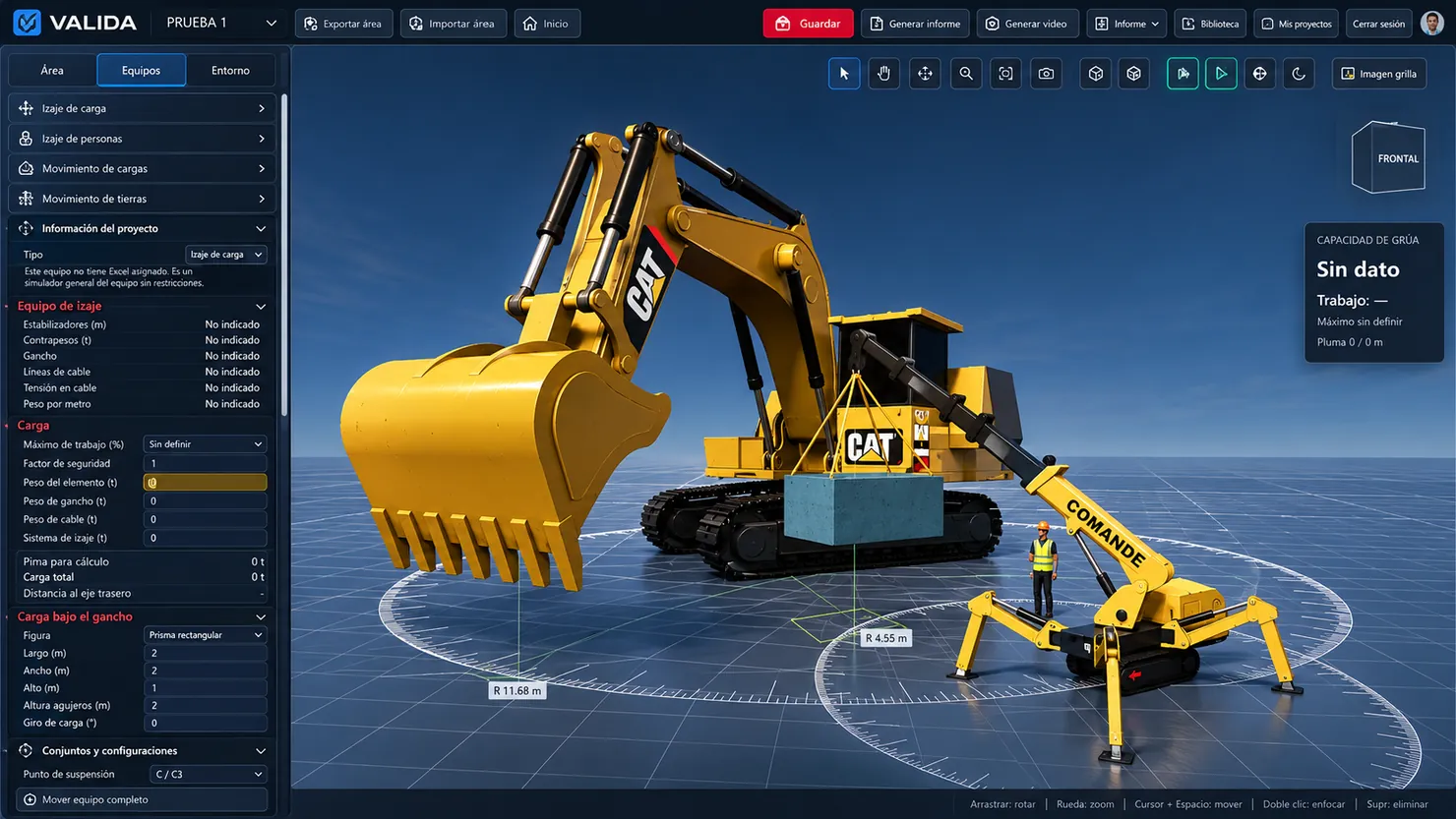Save project with Guardar button
This screenshot has width=1456, height=819.
pyautogui.click(x=808, y=24)
